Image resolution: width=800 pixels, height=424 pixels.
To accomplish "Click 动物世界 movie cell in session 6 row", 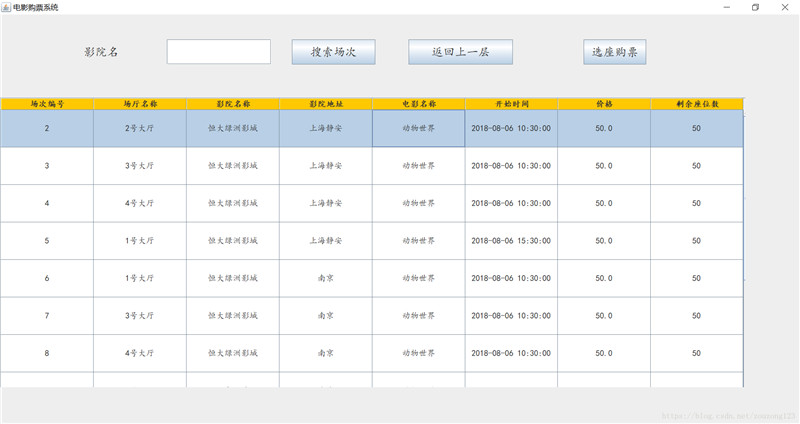I will tap(418, 278).
